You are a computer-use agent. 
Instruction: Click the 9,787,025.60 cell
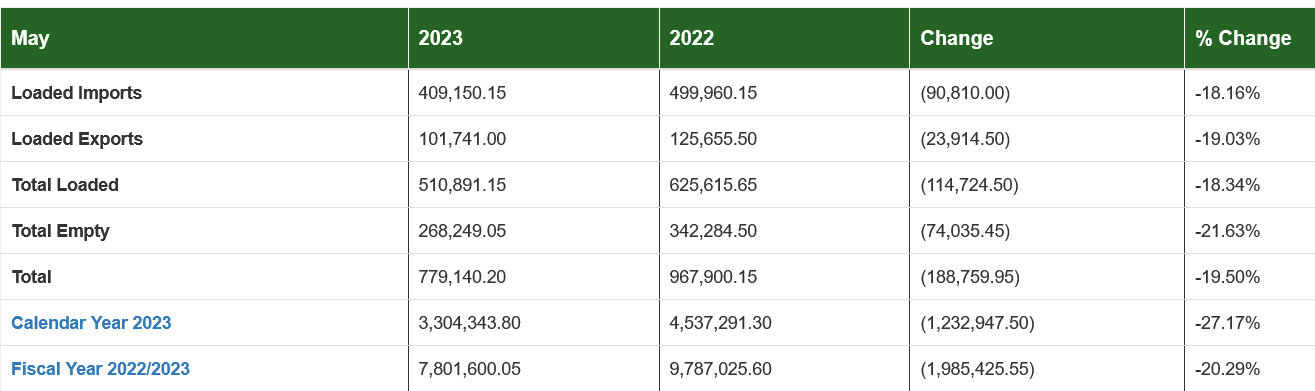point(784,369)
